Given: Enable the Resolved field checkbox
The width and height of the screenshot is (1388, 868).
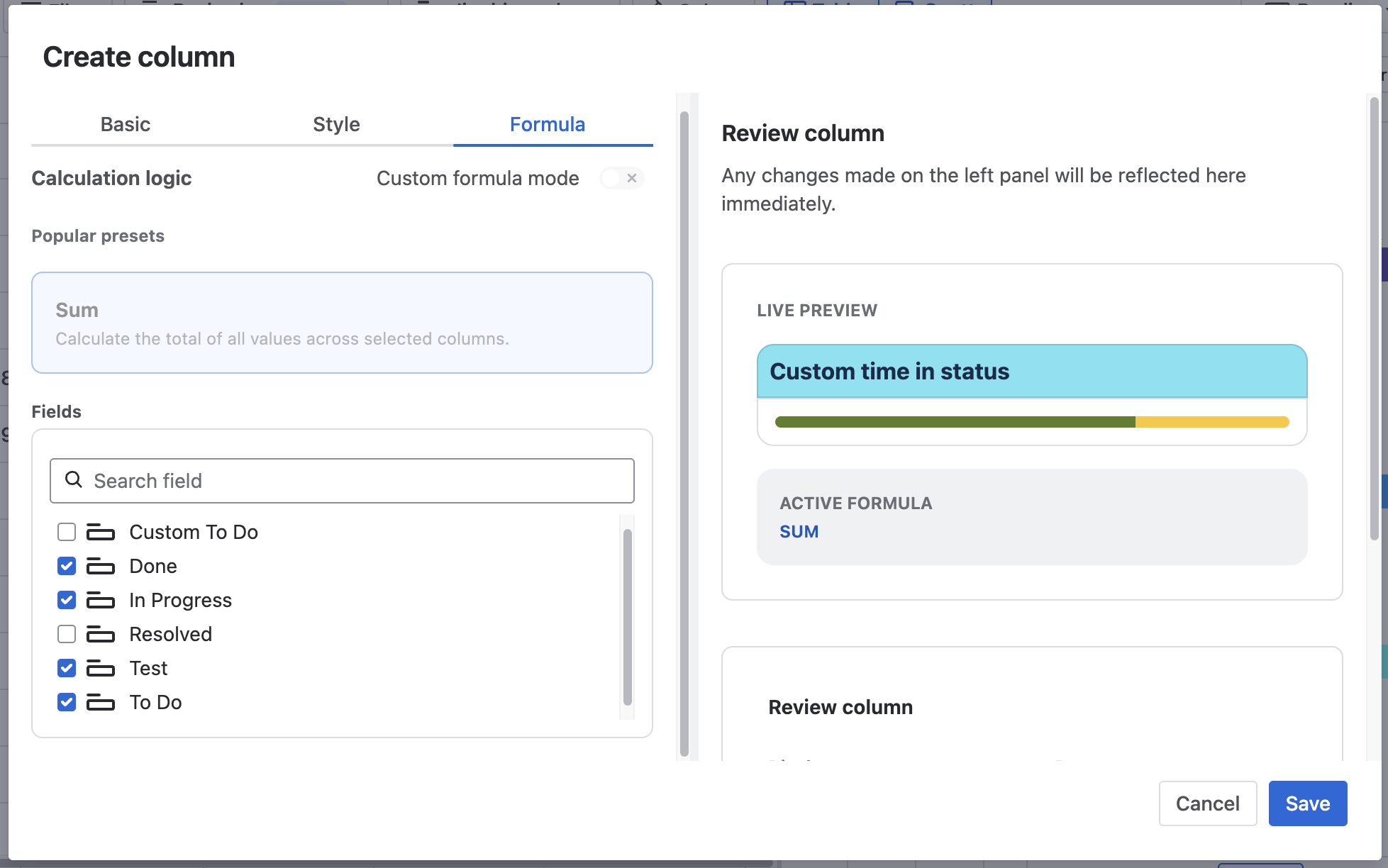Looking at the screenshot, I should (x=67, y=634).
